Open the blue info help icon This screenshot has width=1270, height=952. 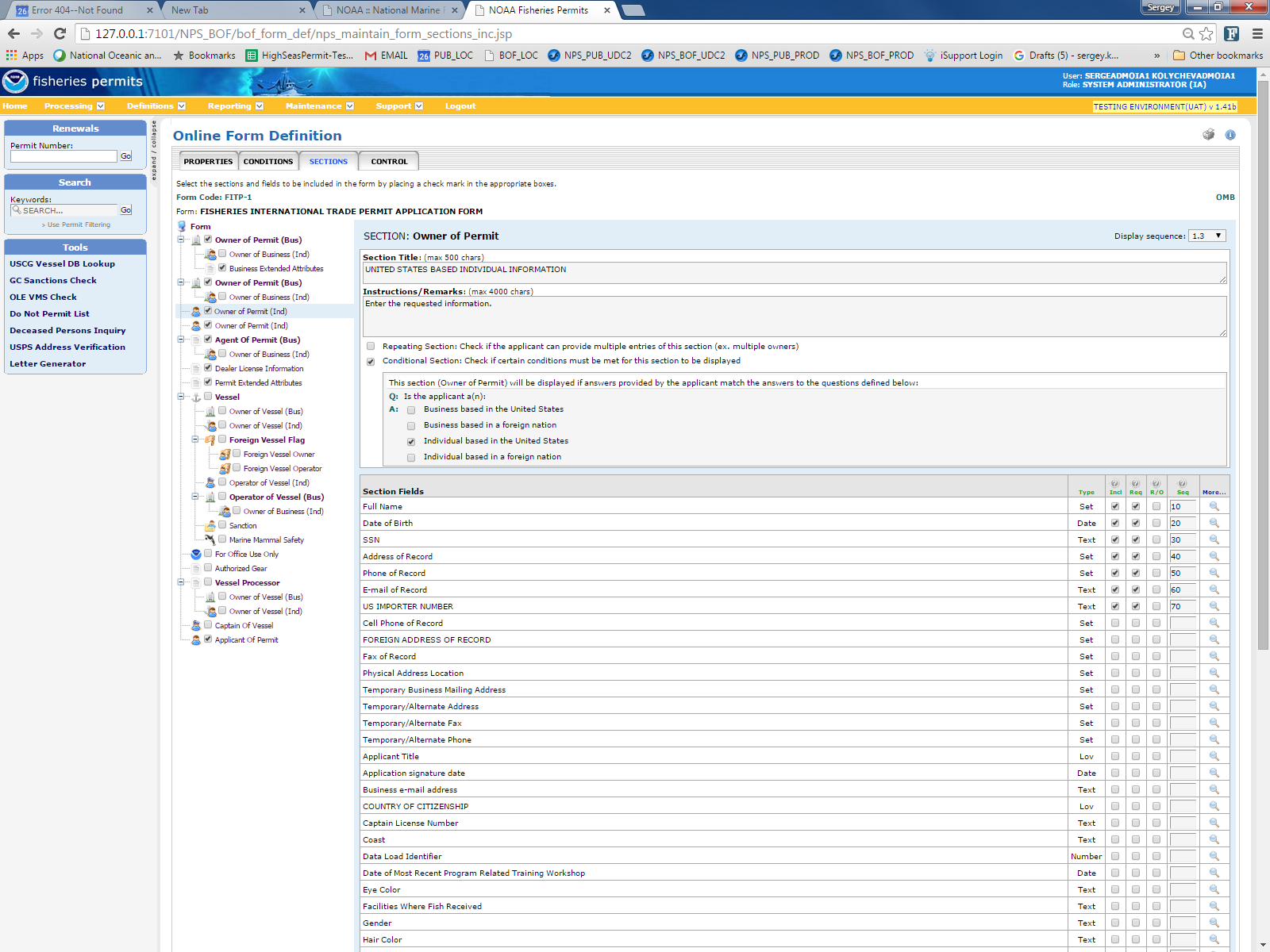pos(1230,135)
